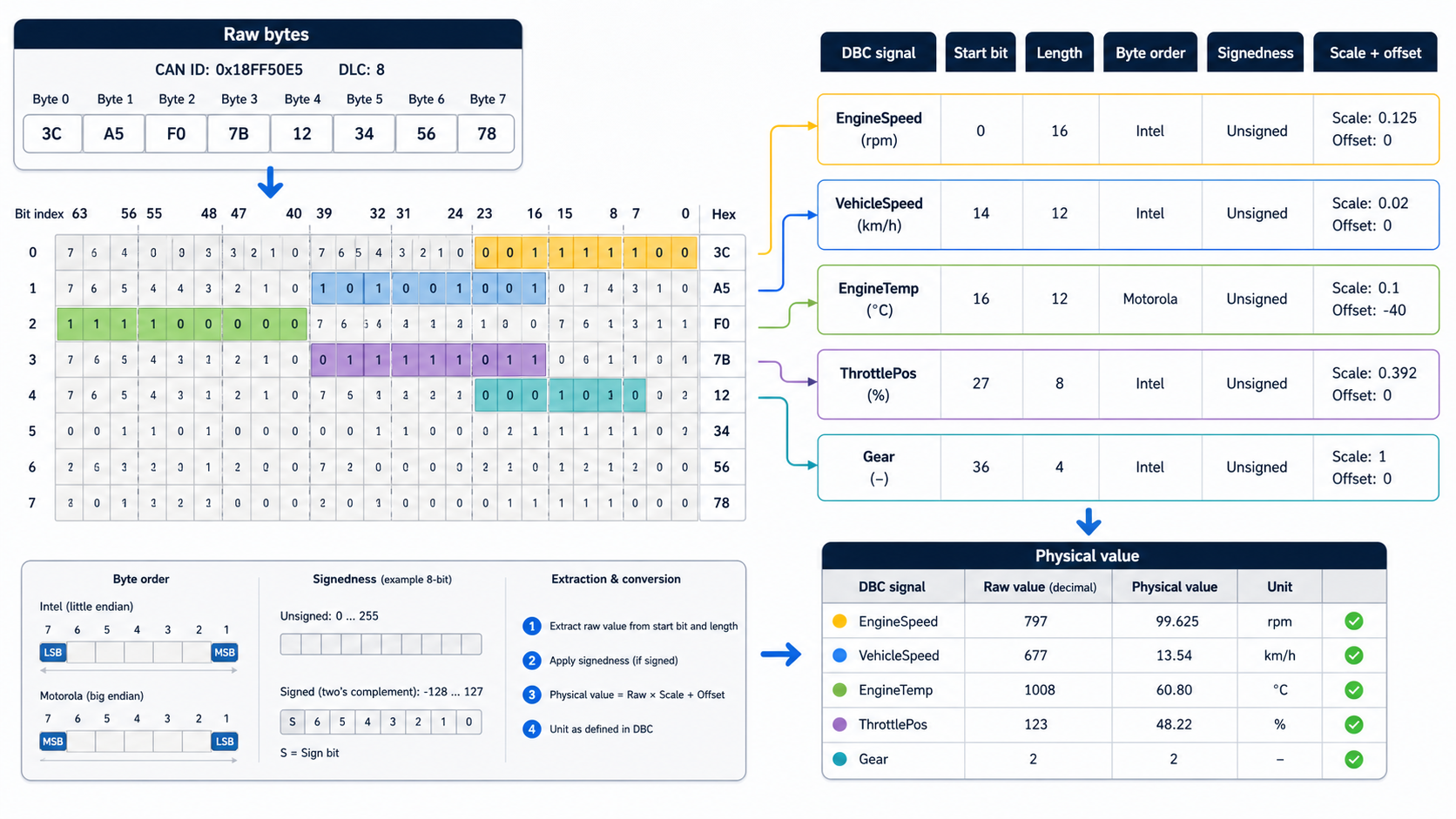Click the green checkmark for Gear row
The width and height of the screenshot is (1456, 819).
tap(1353, 760)
